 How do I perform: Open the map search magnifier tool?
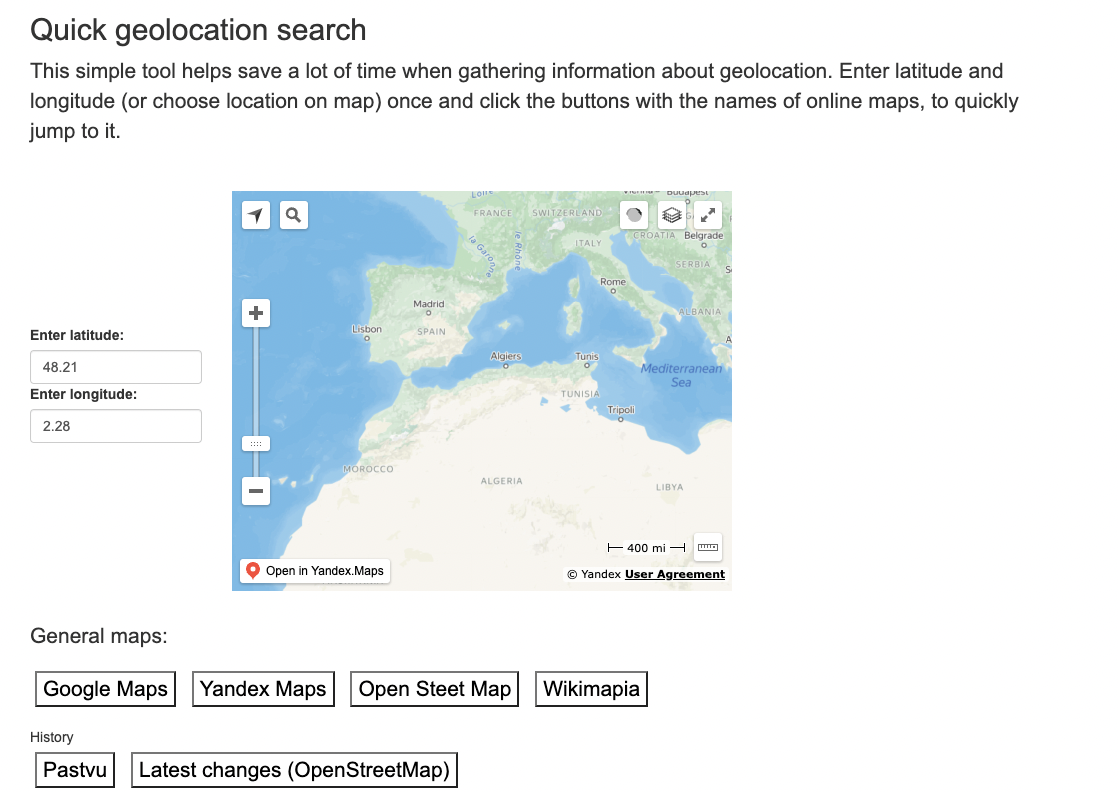pyautogui.click(x=293, y=215)
